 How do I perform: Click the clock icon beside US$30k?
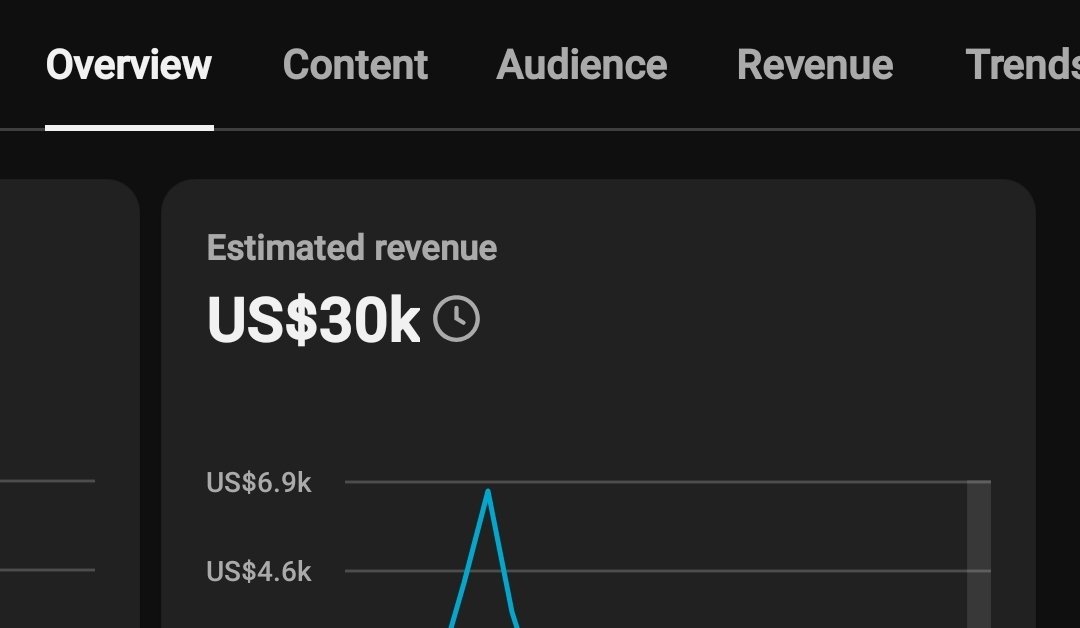tap(456, 319)
